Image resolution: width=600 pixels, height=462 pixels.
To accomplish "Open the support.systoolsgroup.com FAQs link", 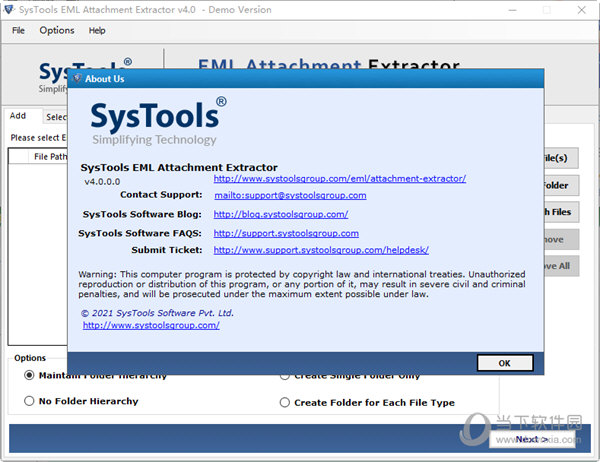I will [286, 233].
